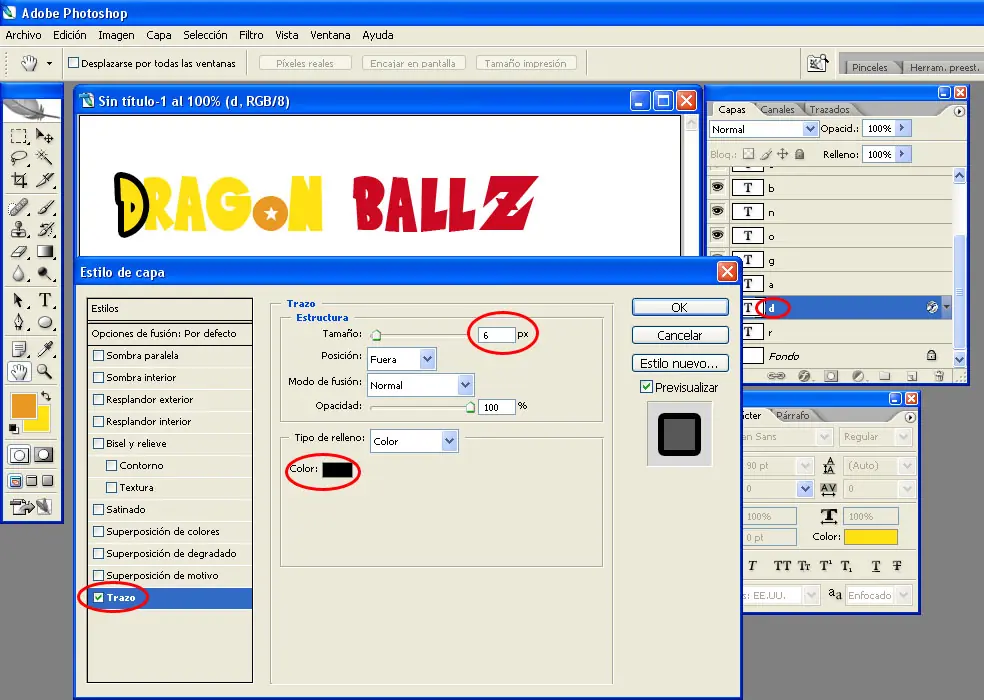Select the Eyedropper tool

(45, 349)
